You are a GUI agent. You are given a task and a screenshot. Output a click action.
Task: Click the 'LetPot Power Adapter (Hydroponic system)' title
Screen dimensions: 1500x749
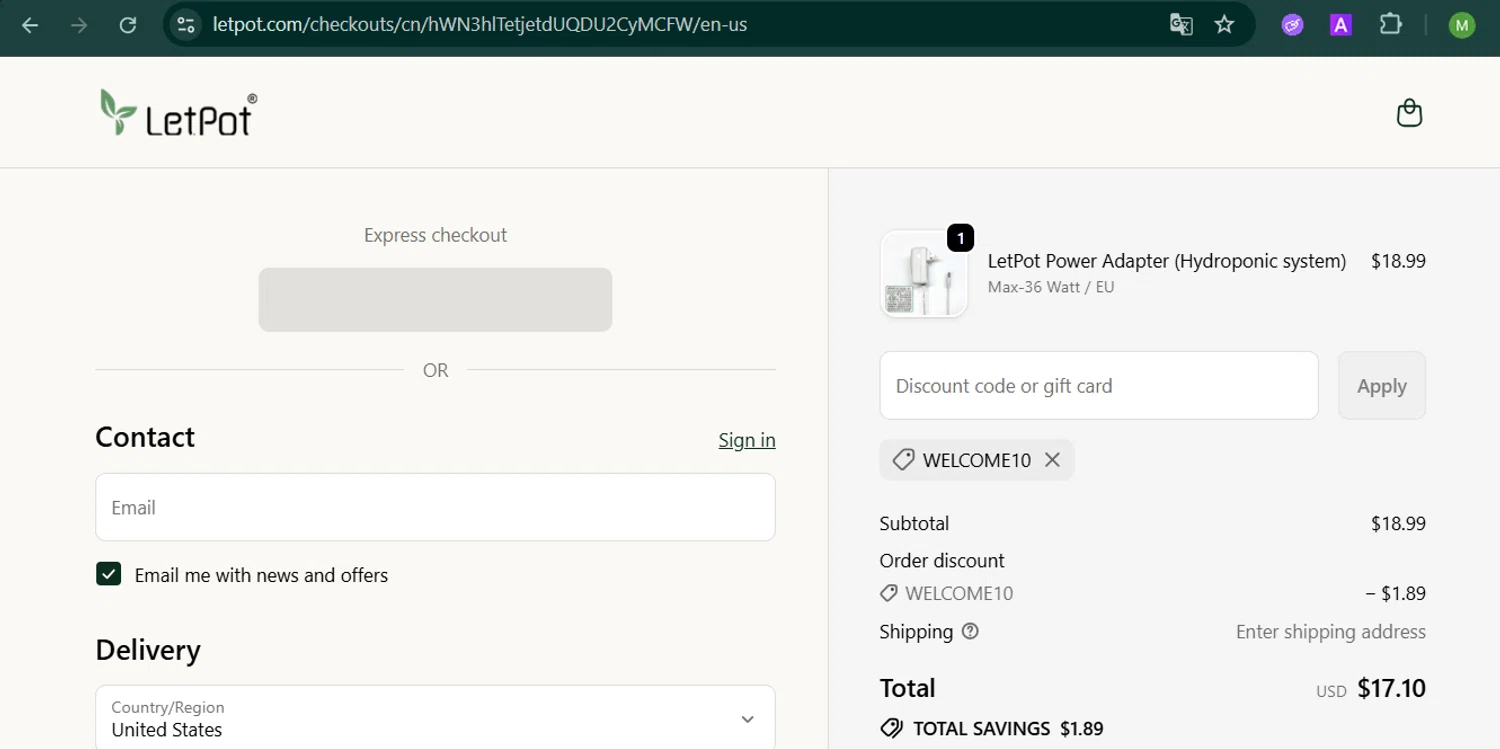coord(1167,261)
